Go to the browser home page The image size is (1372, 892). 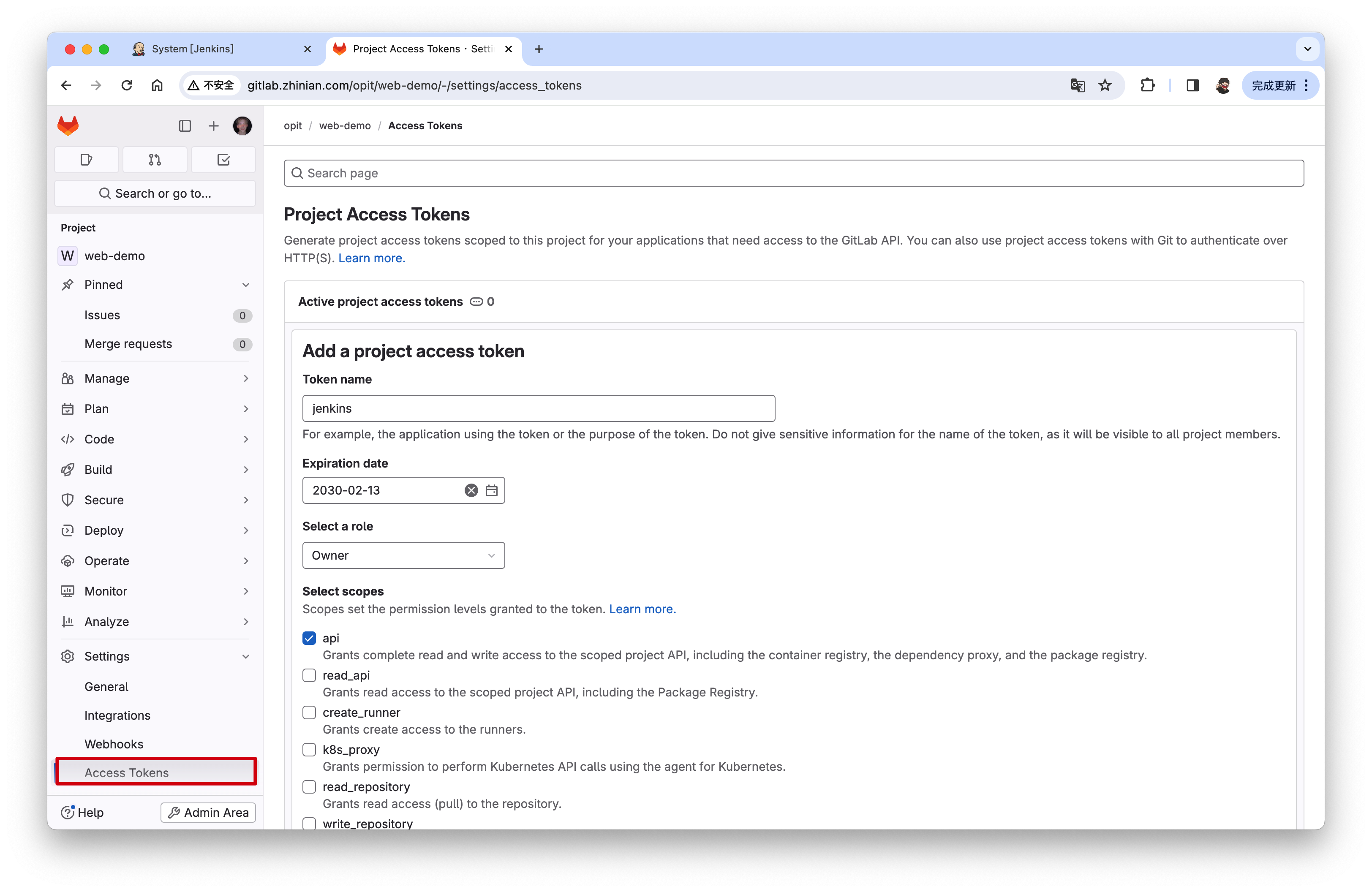(x=157, y=85)
